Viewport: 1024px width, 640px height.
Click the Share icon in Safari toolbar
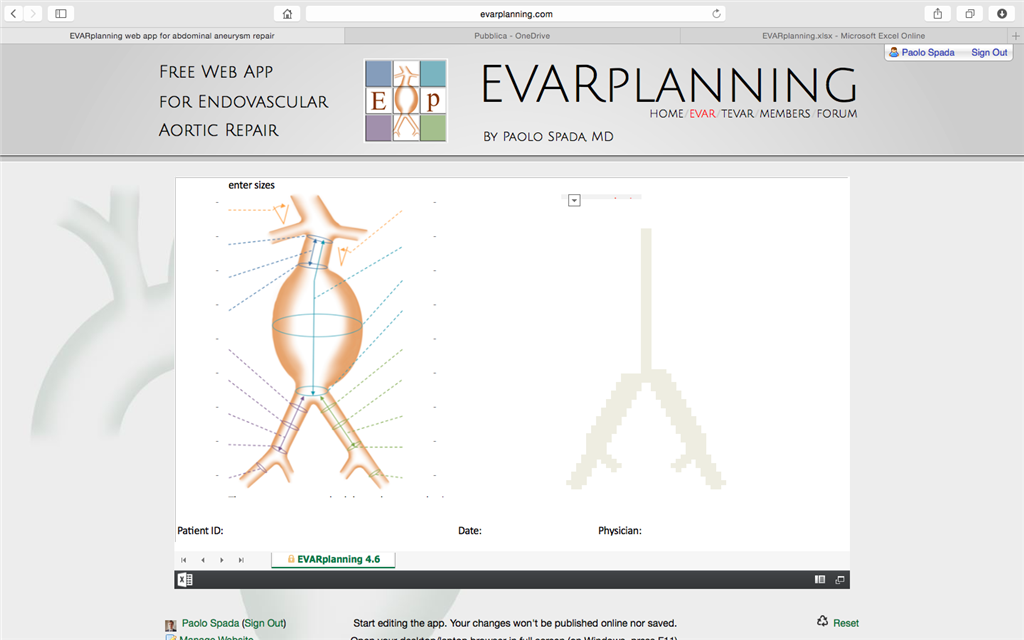pos(937,13)
